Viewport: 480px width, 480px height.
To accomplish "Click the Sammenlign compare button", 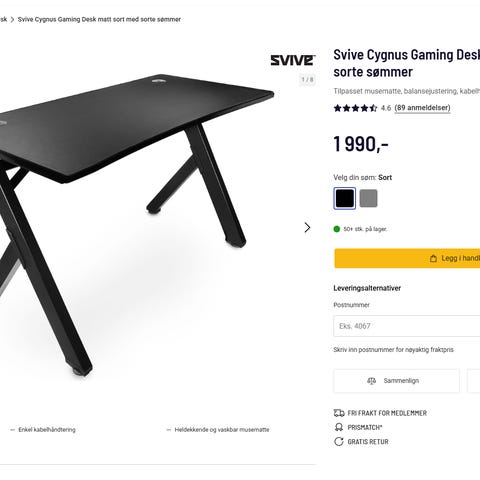I will 396,381.
